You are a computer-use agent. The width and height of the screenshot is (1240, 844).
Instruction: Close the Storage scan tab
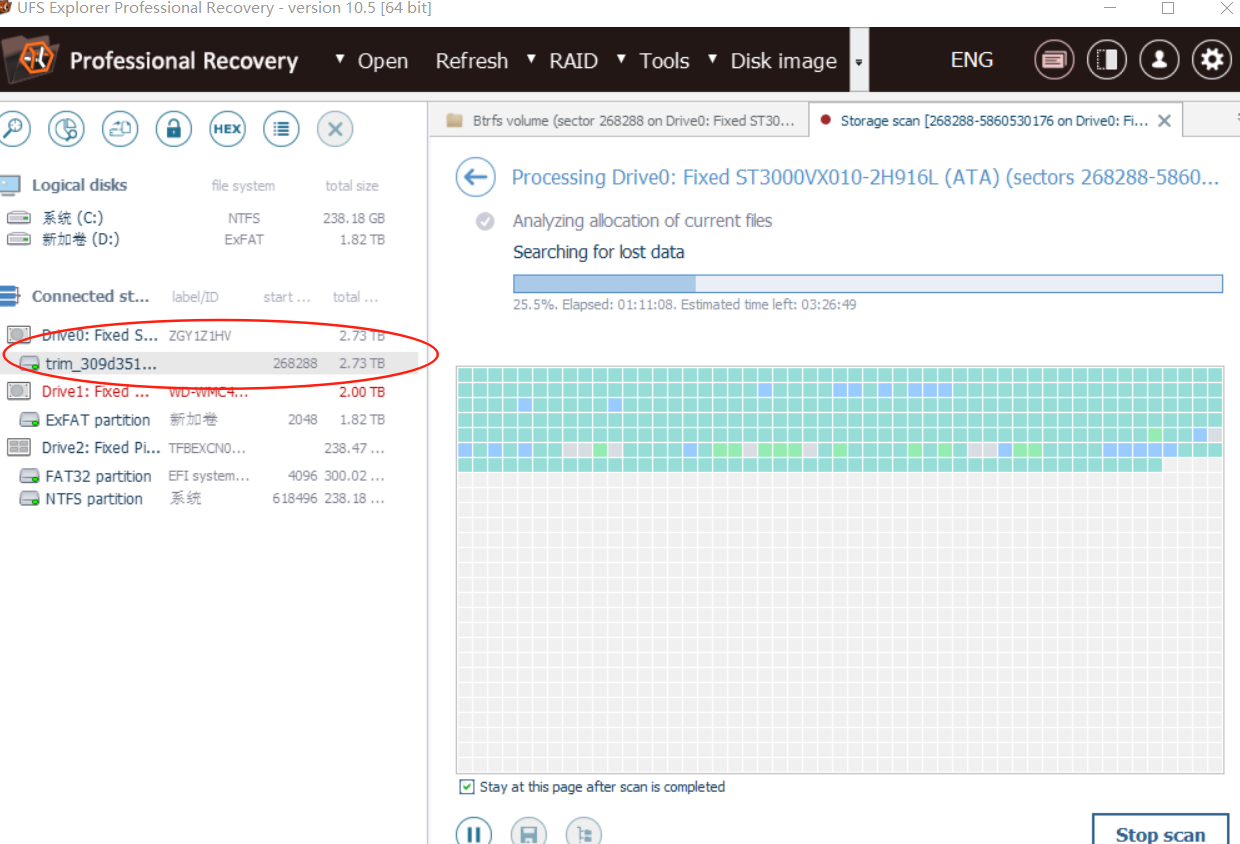[x=1164, y=120]
